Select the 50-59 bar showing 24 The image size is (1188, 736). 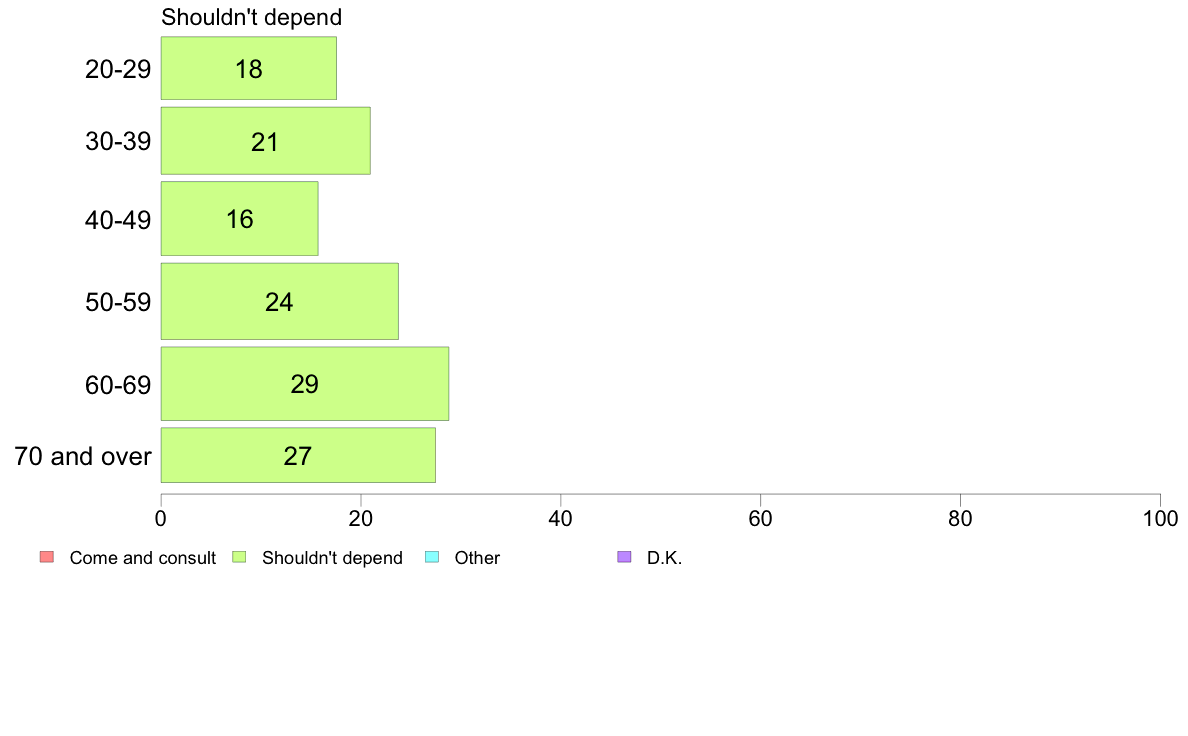tap(280, 302)
